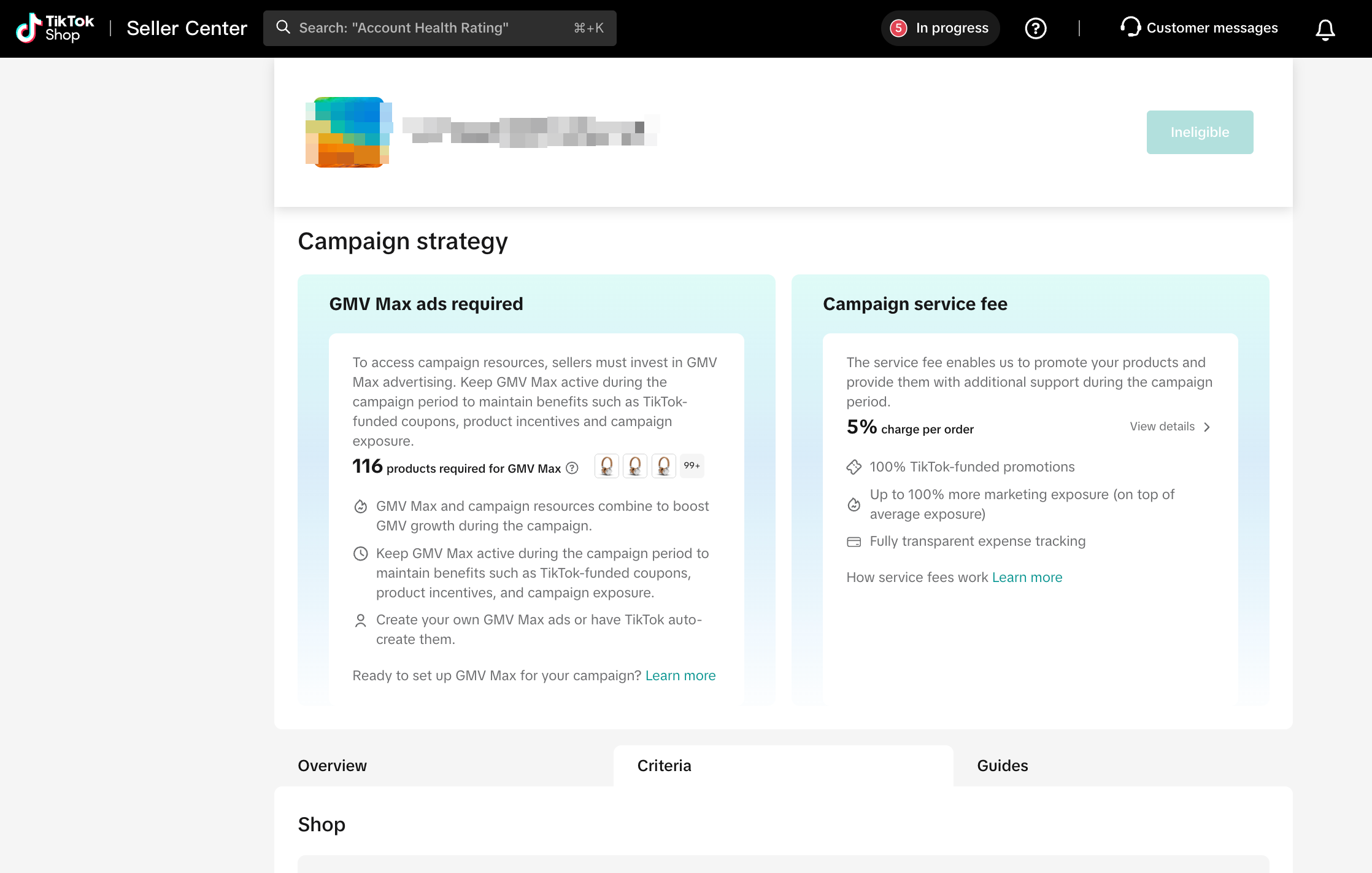Switch to the Overview tab

coord(332,766)
